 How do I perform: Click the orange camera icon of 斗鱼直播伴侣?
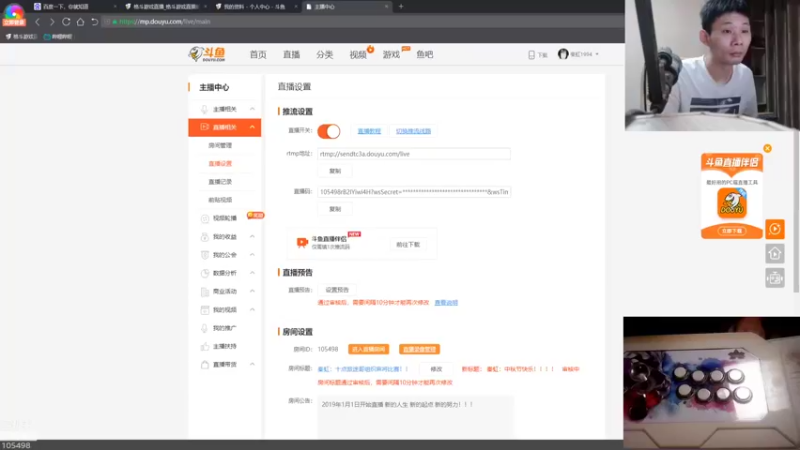pyautogui.click(x=302, y=242)
